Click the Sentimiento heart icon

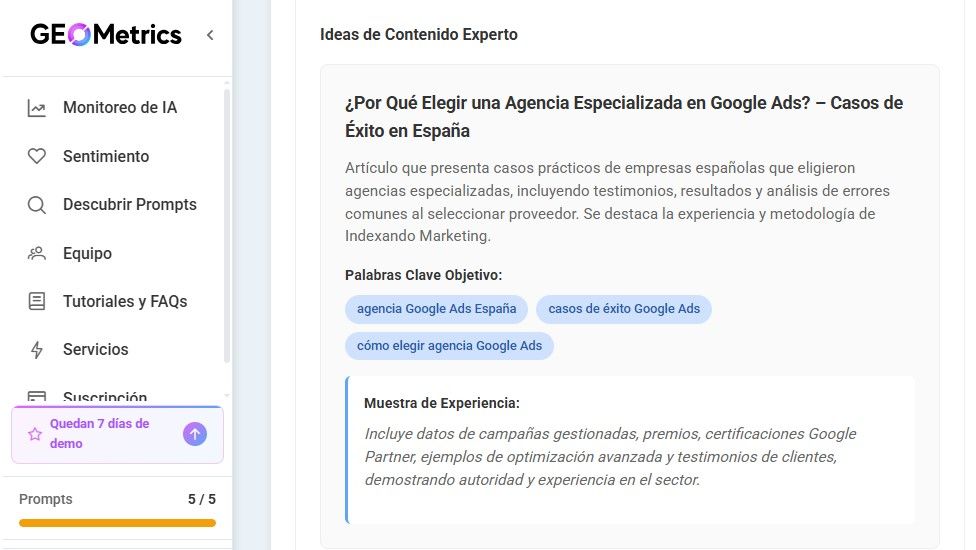[x=37, y=156]
